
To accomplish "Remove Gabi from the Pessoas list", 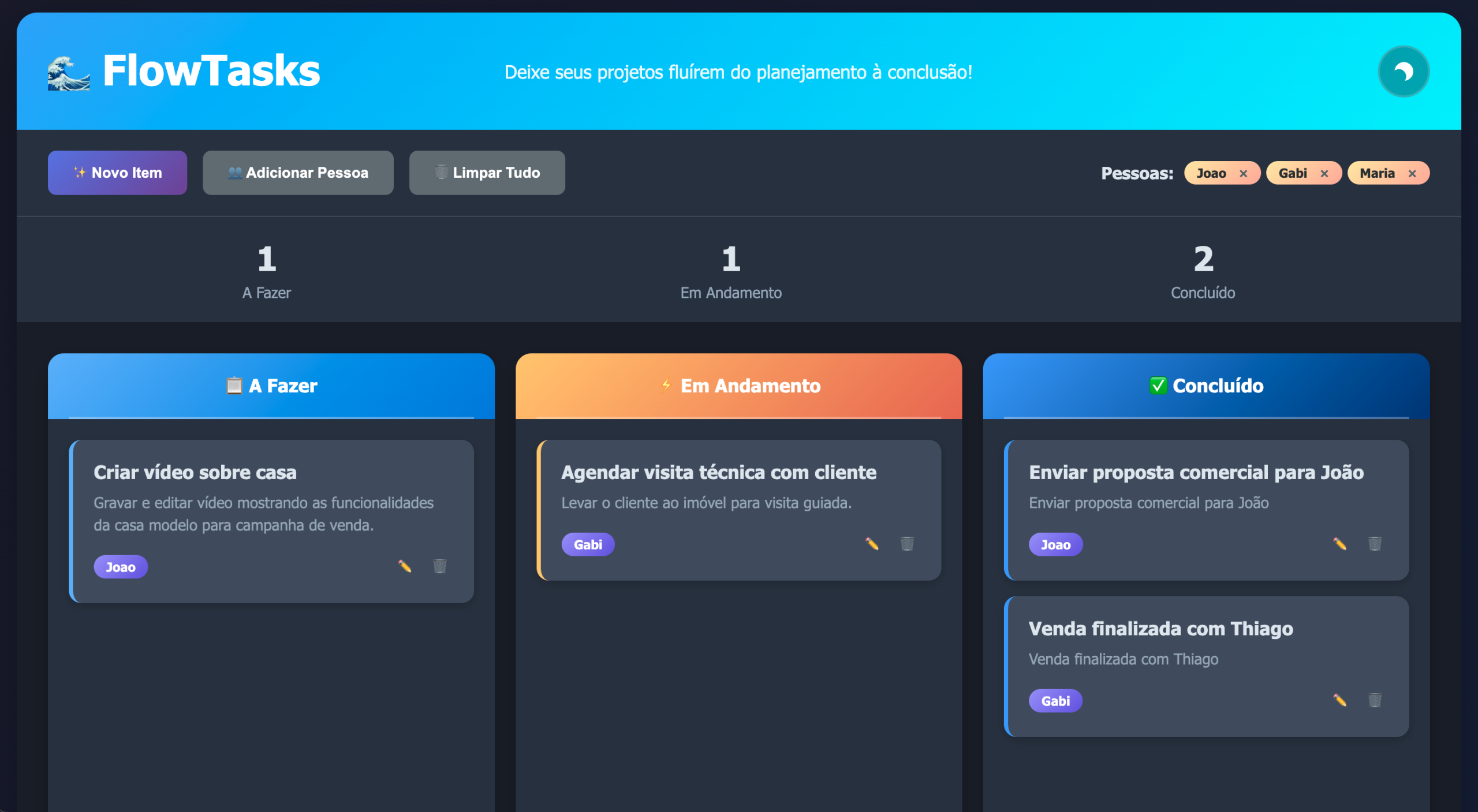I will click(1324, 174).
